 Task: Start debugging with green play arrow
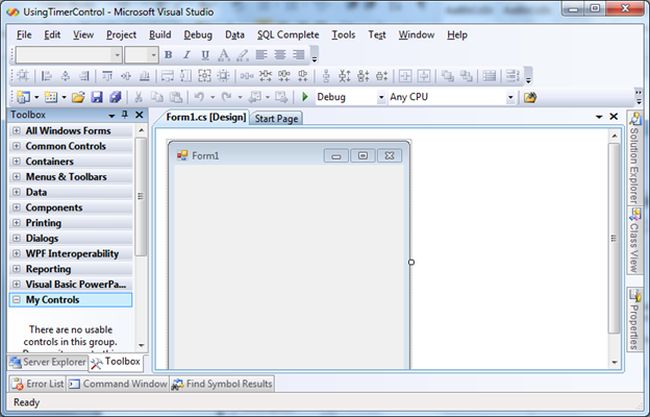click(305, 97)
